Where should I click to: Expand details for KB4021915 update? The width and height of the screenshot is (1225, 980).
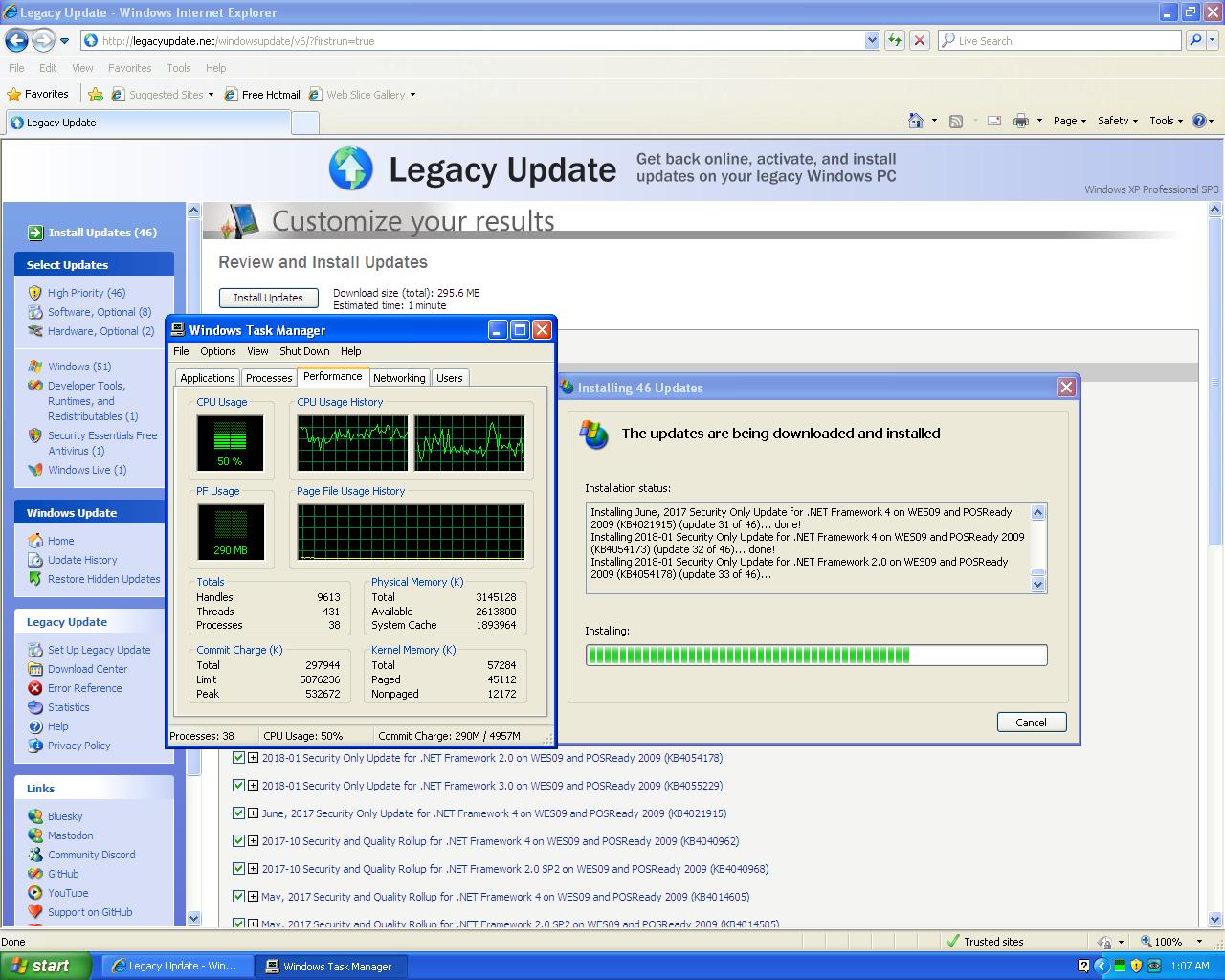click(253, 813)
